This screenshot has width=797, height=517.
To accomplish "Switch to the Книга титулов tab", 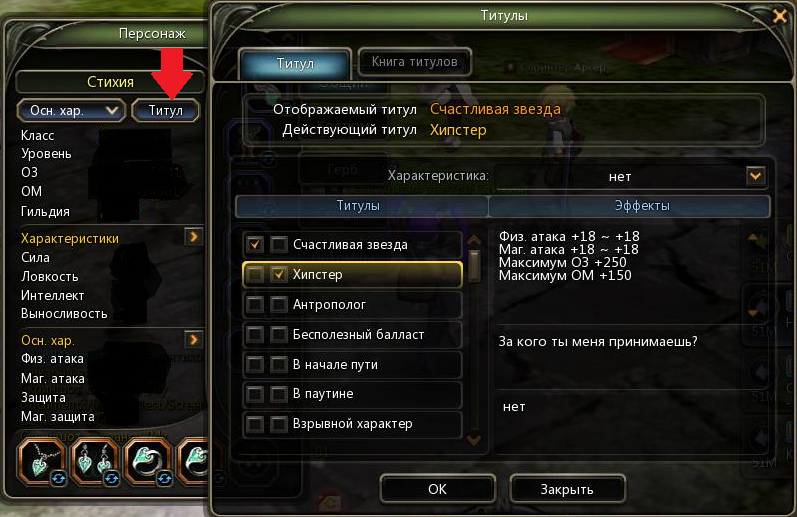I will click(x=414, y=62).
